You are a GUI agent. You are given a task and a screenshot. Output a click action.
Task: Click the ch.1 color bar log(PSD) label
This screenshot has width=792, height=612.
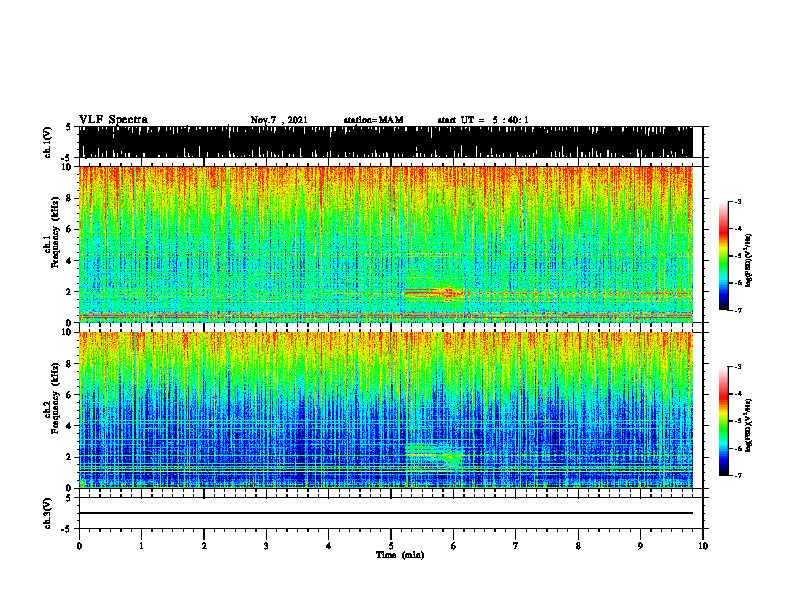click(749, 261)
